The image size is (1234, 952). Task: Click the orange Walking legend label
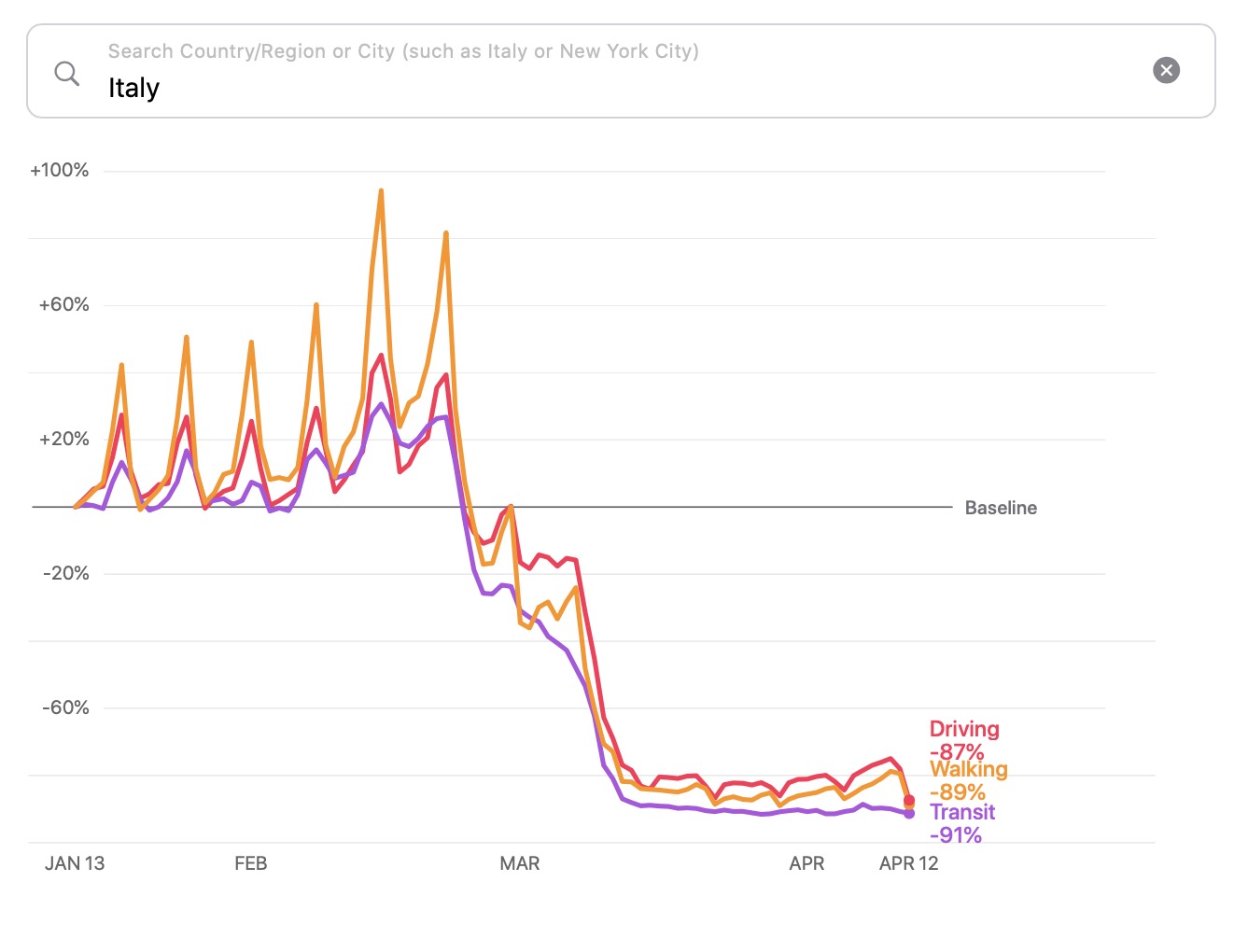click(x=969, y=769)
